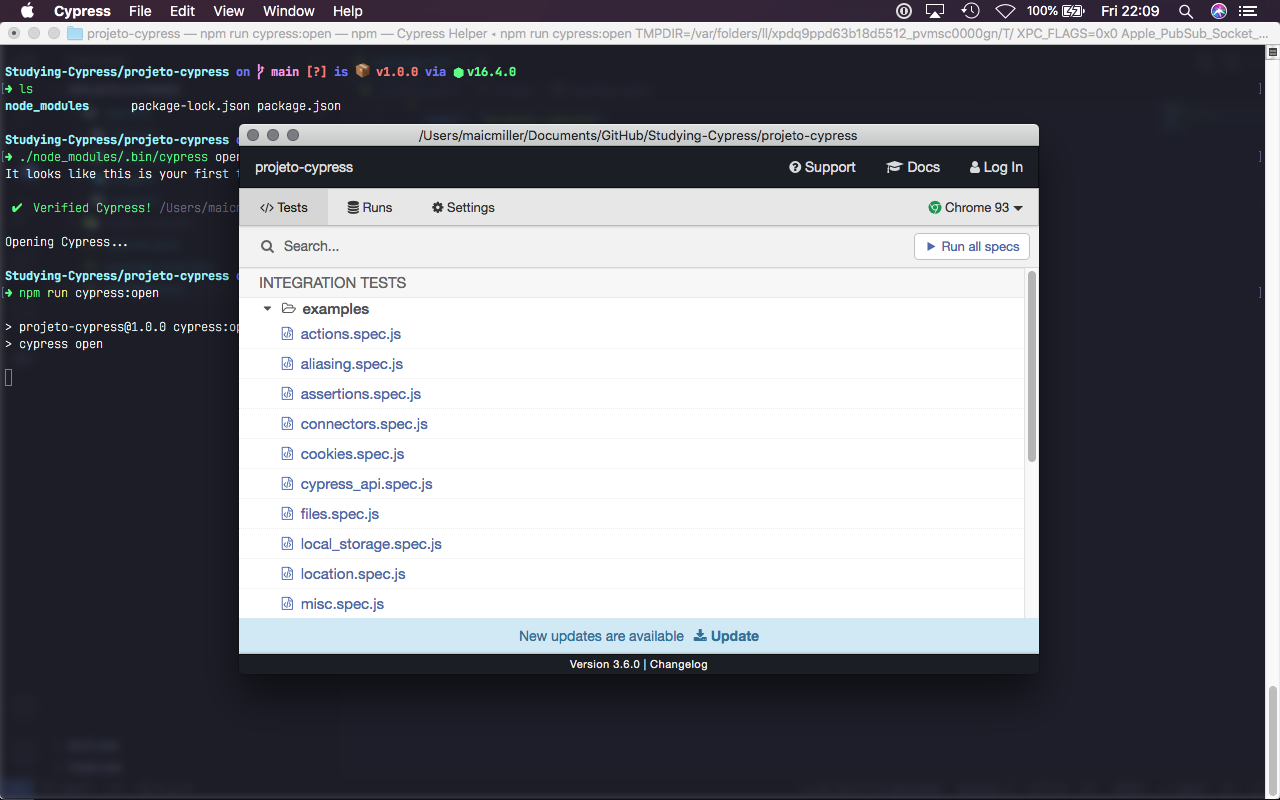The width and height of the screenshot is (1280, 800).
Task: Open the actions.spec.js test file
Action: click(350, 334)
